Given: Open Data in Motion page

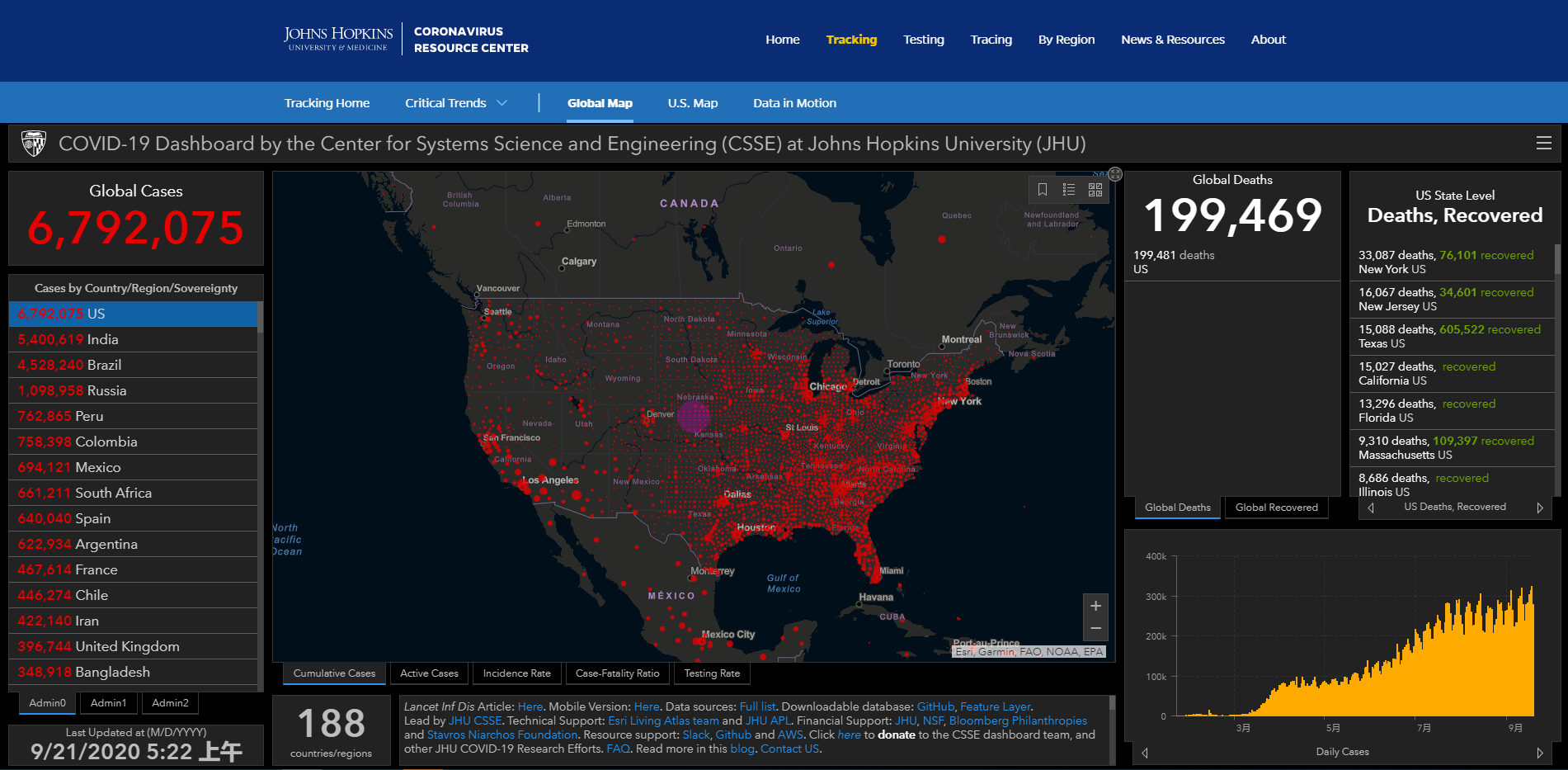Looking at the screenshot, I should (x=794, y=103).
